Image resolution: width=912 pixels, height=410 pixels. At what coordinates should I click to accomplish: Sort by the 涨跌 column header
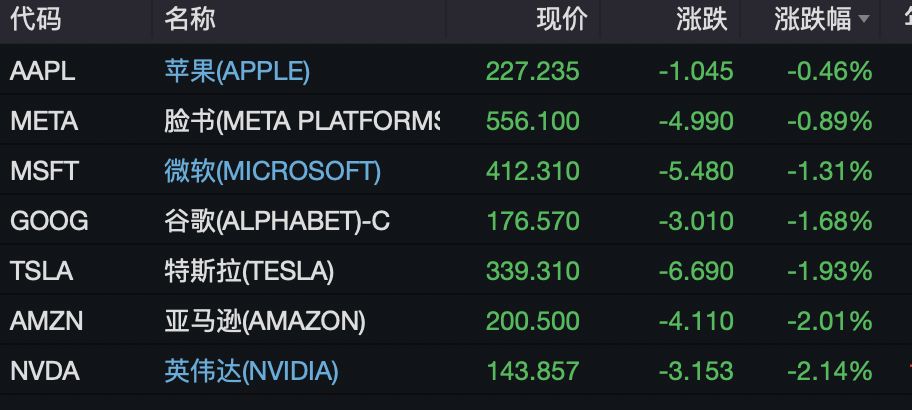[x=701, y=19]
